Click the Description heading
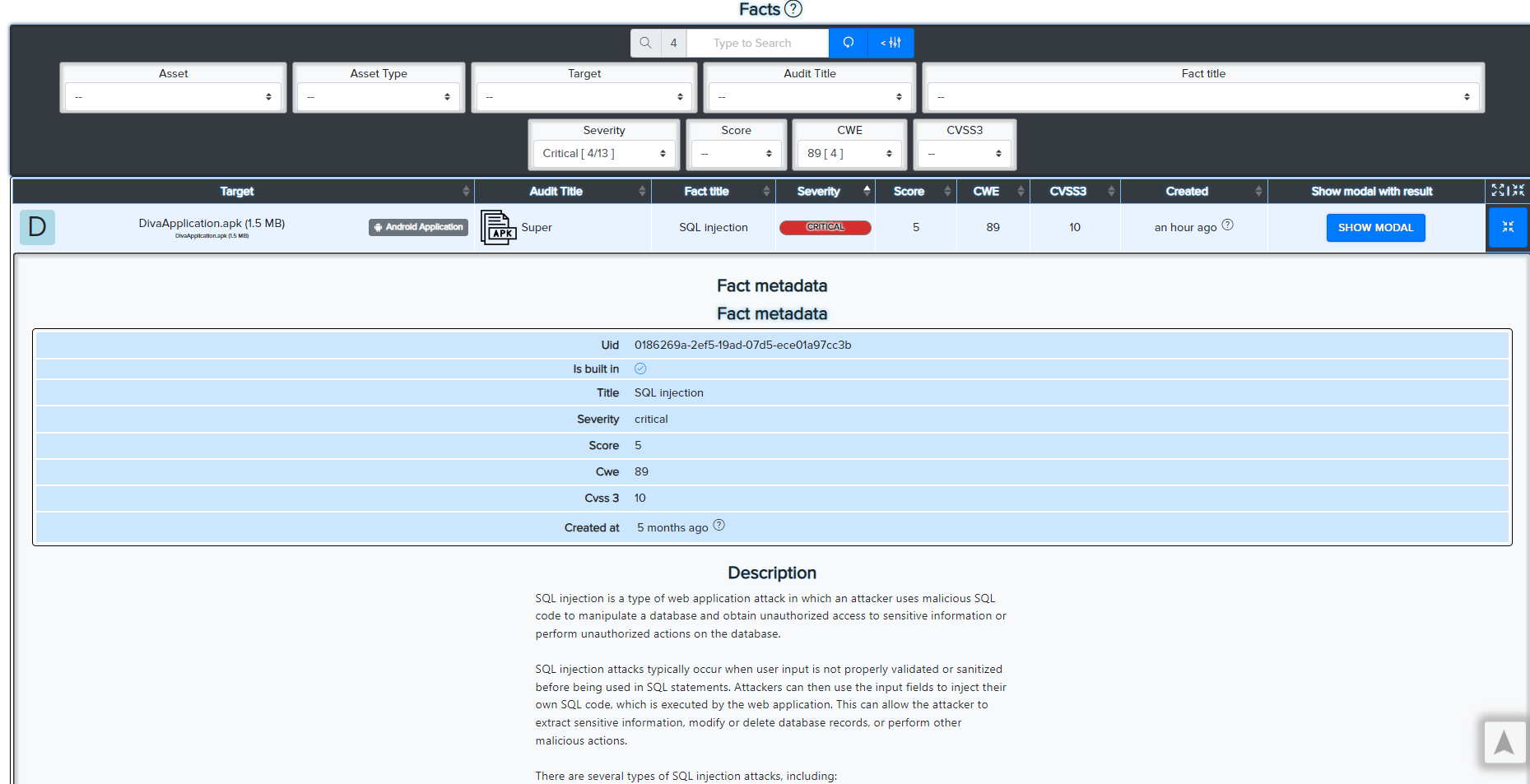The height and width of the screenshot is (784, 1530). coord(772,573)
